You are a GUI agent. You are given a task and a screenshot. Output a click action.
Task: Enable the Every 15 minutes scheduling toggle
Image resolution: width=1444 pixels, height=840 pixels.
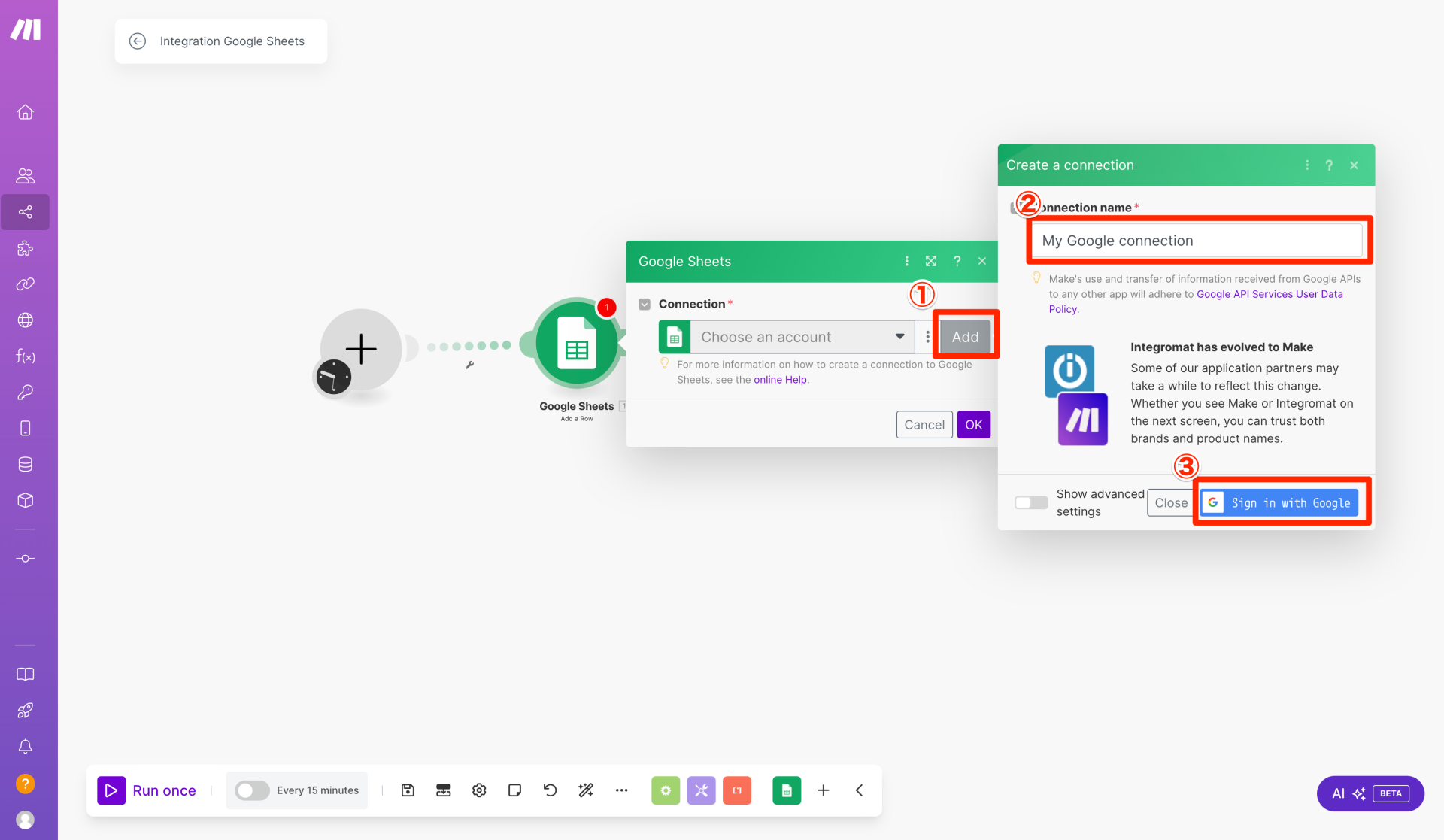[251, 790]
